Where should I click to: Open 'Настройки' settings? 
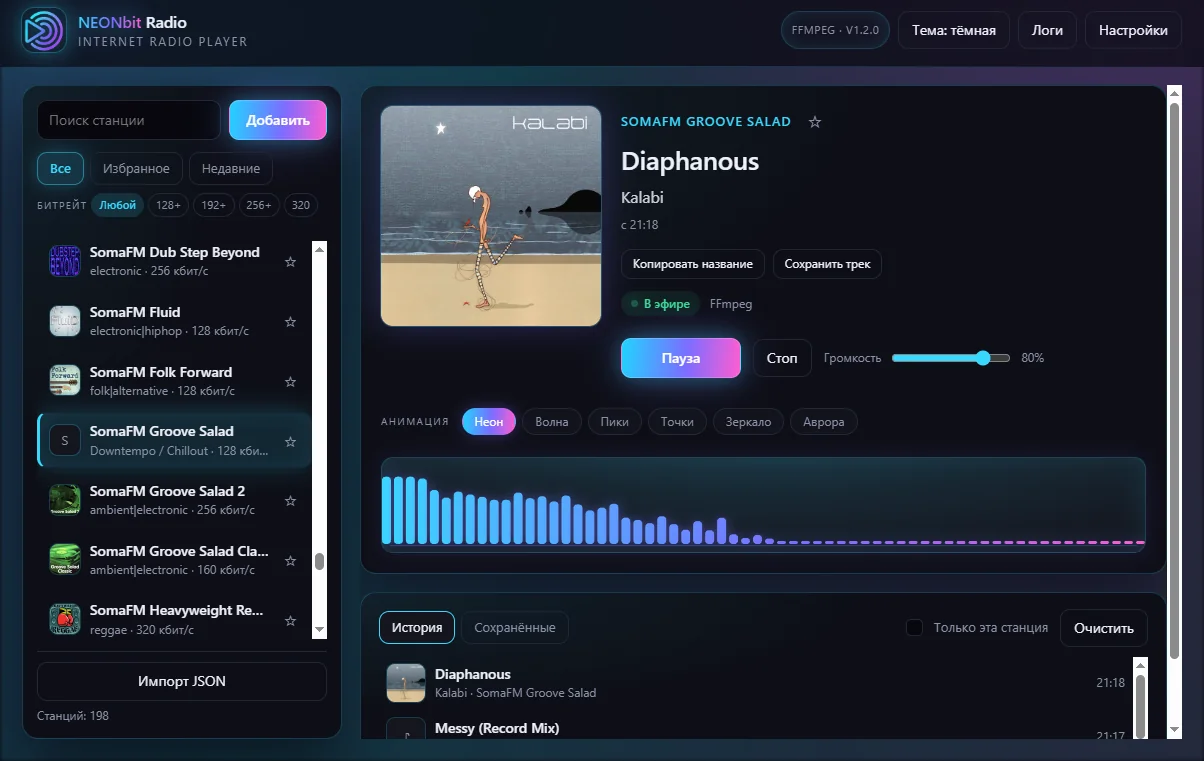1133,30
